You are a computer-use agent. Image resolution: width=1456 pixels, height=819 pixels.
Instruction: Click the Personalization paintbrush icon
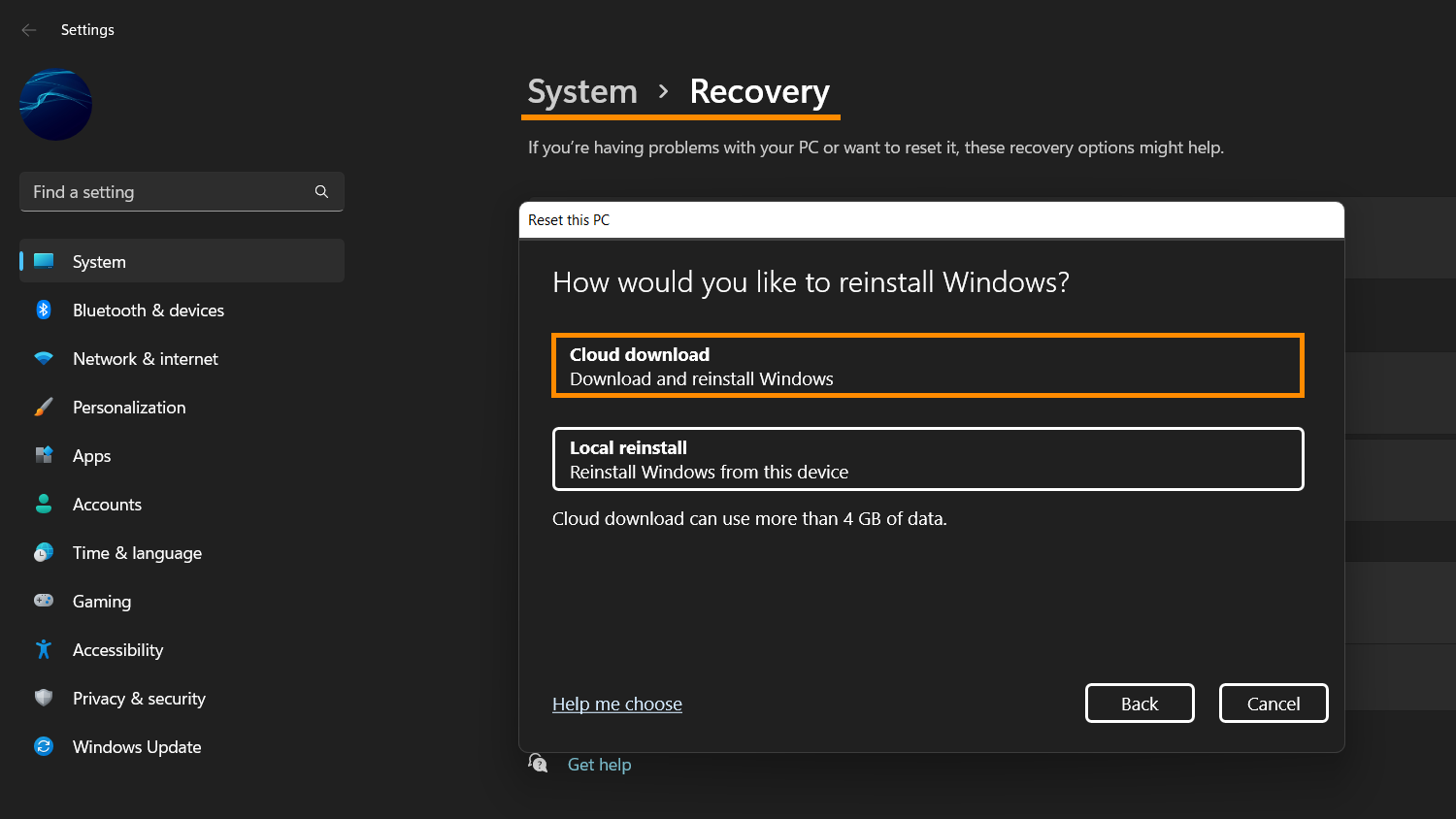click(x=44, y=407)
